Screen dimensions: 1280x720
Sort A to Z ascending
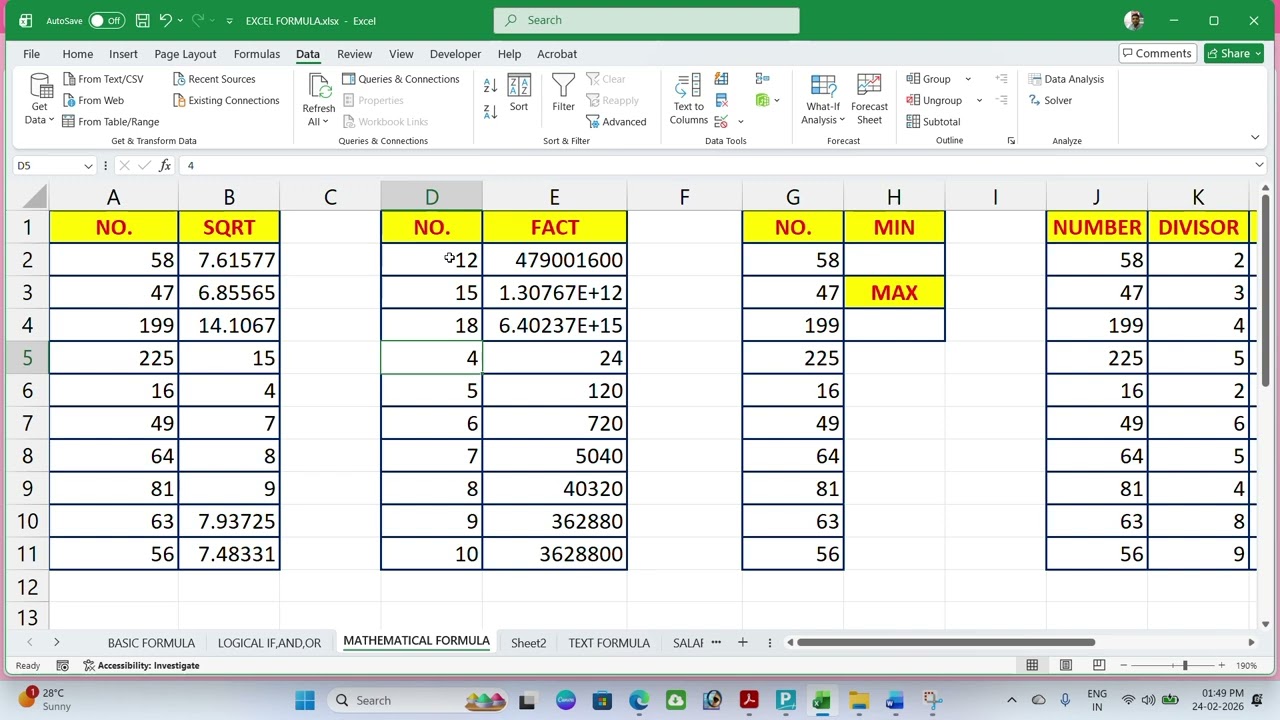point(490,87)
